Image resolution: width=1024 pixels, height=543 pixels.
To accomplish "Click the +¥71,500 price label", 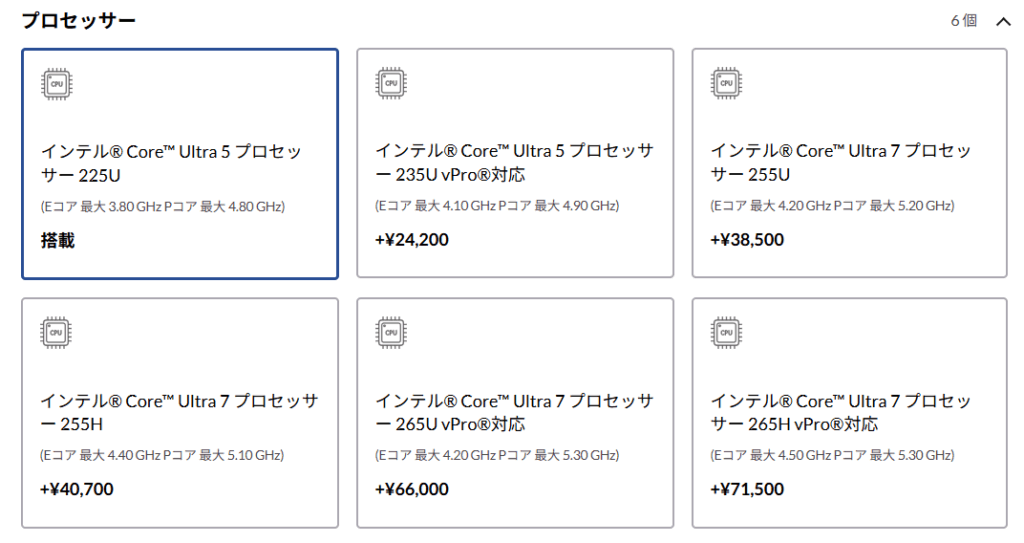I will 747,489.
